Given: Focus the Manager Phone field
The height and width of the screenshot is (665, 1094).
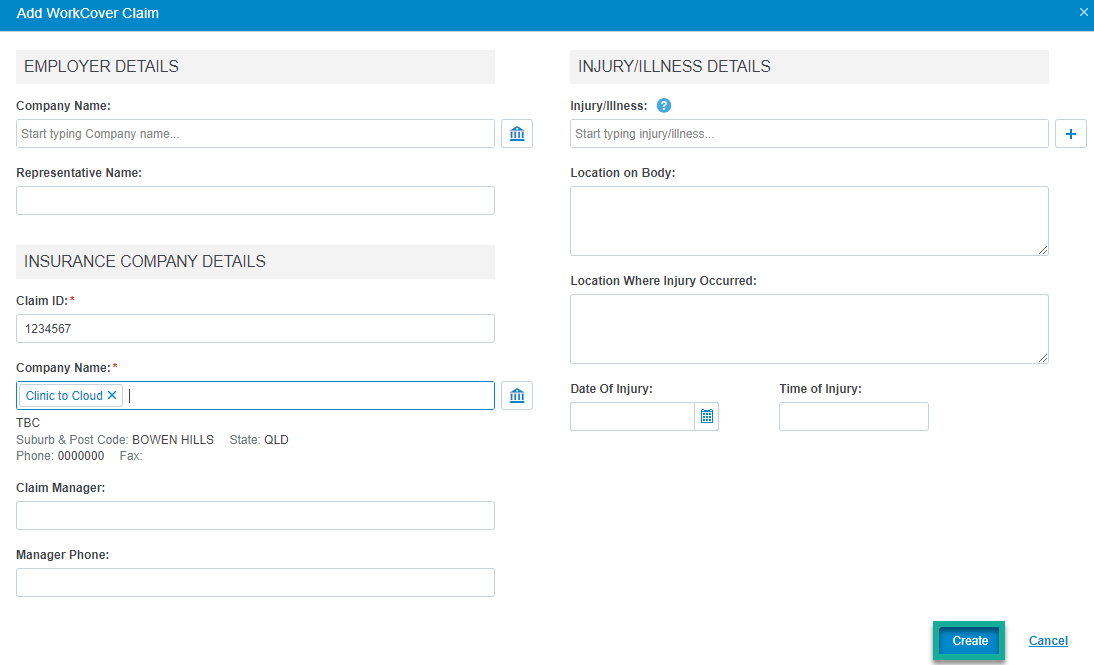Looking at the screenshot, I should [255, 583].
